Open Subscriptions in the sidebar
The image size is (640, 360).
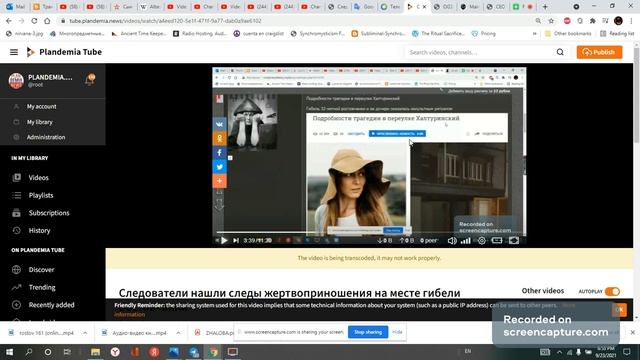coord(49,213)
